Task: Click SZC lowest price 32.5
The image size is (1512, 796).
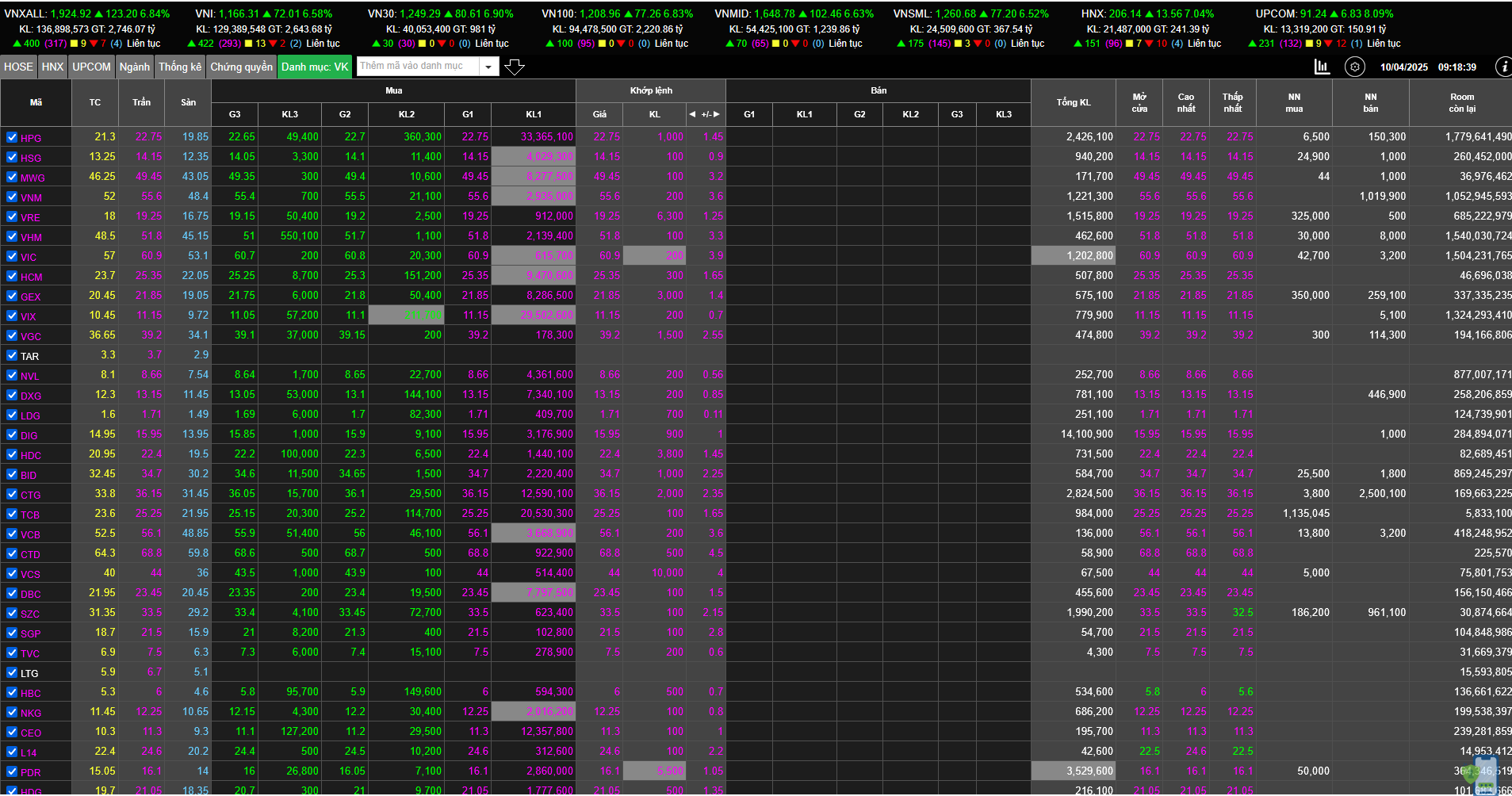Action: pos(1242,613)
